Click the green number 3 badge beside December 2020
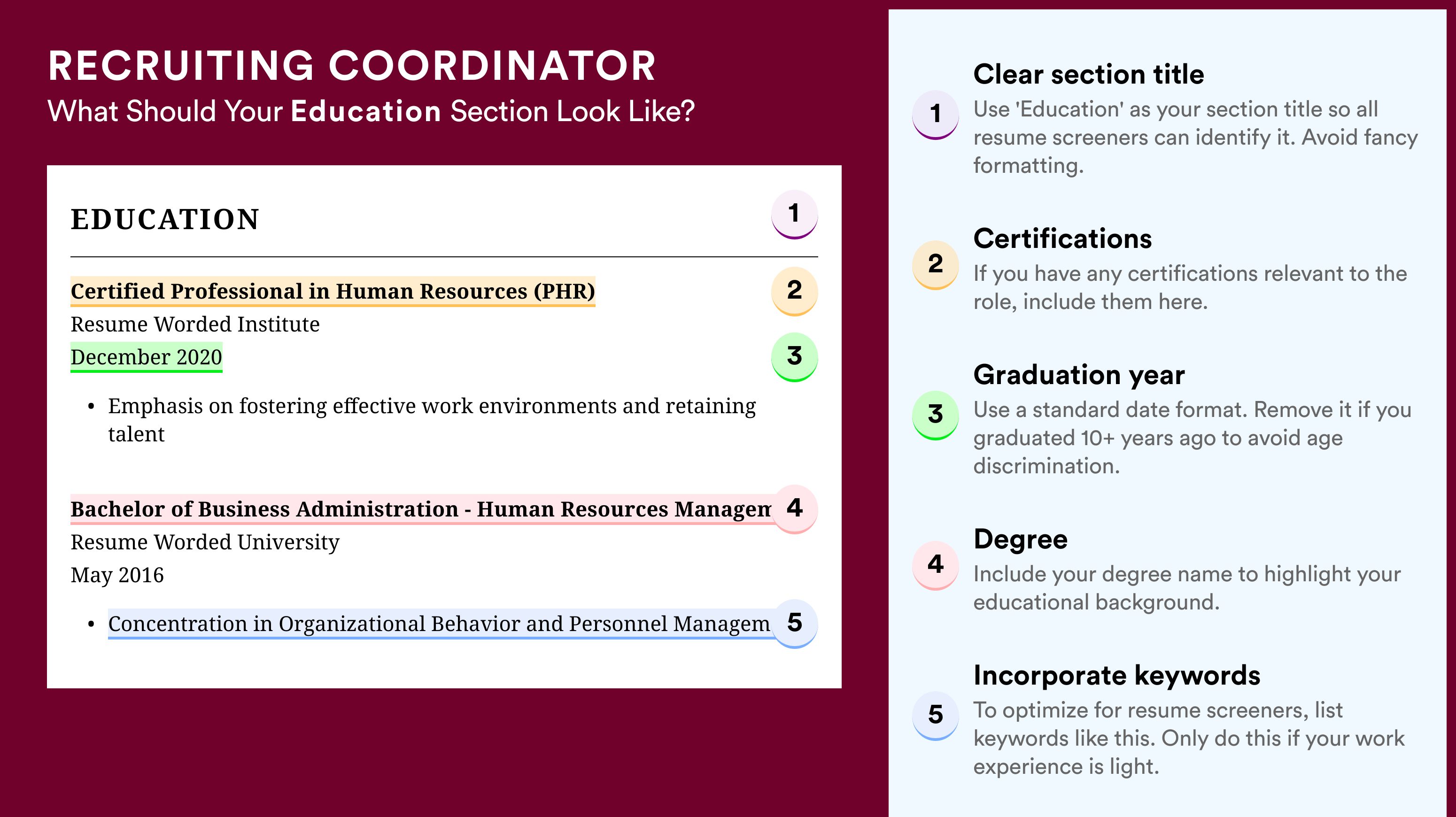The height and width of the screenshot is (817, 1456). tap(794, 356)
